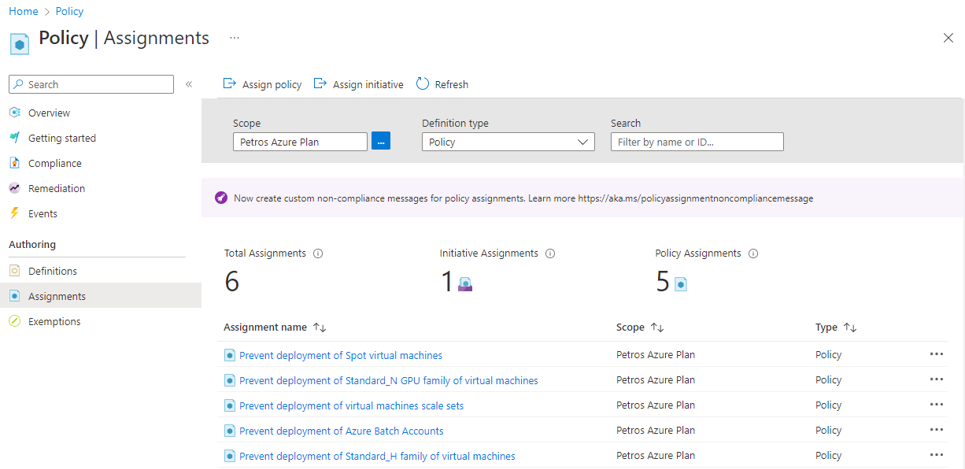Click the info icon next to Initiative Assignments
This screenshot has height=469, width=965.
pos(550,254)
